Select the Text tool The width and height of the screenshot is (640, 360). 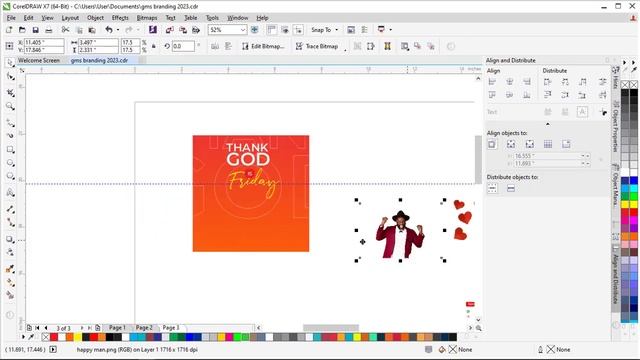(10, 192)
